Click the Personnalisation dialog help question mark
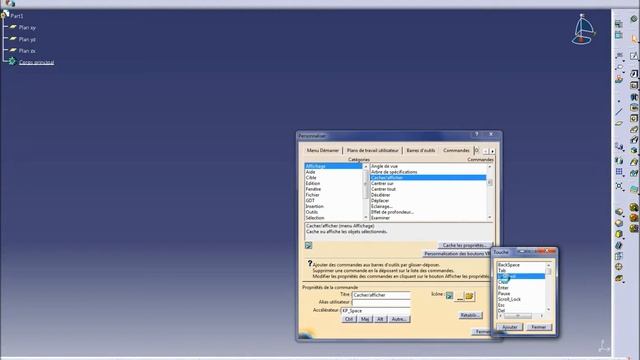 pyautogui.click(x=476, y=134)
